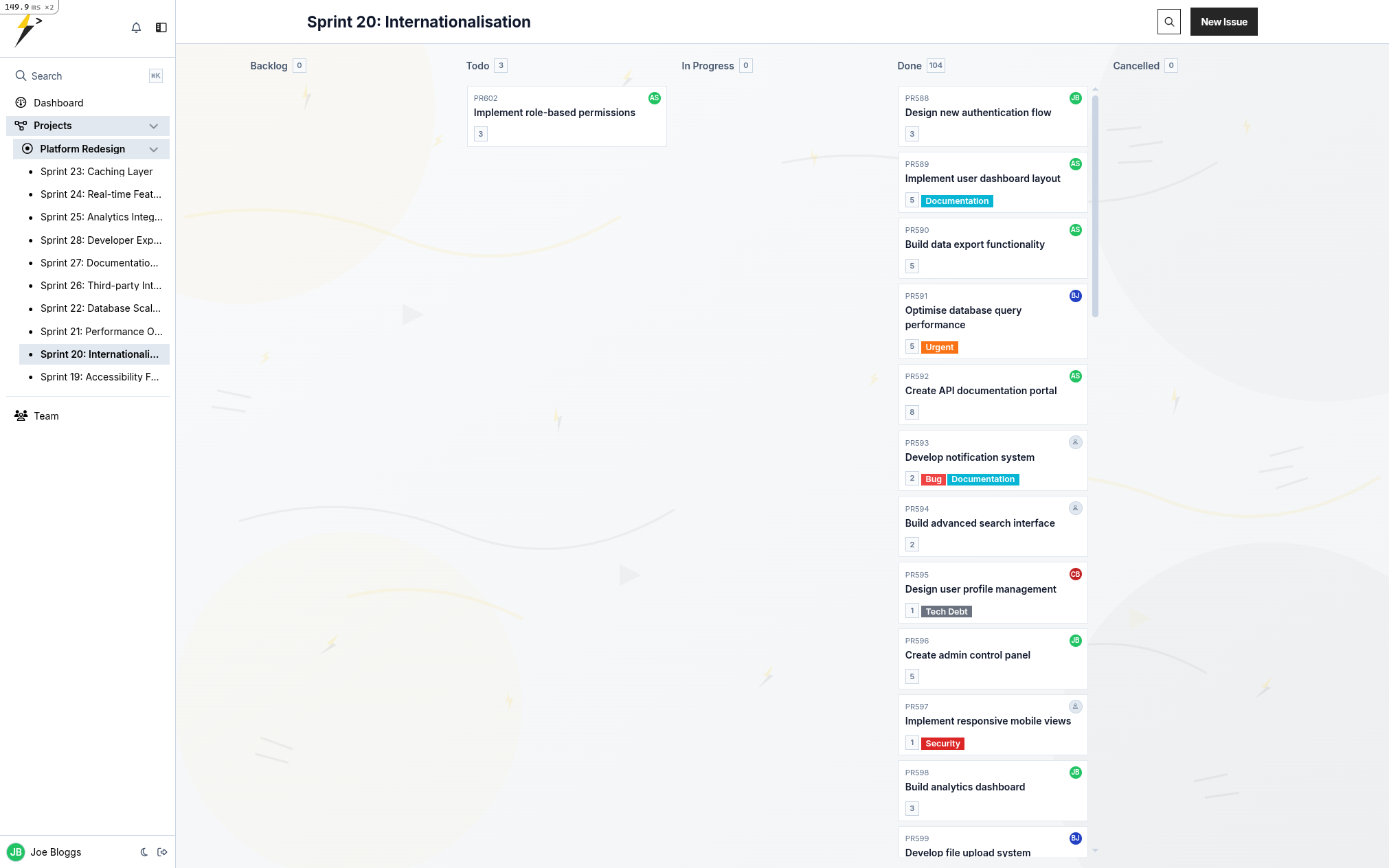The height and width of the screenshot is (868, 1389).
Task: Open the PR588 Design new authentication flow card
Action: 978,113
